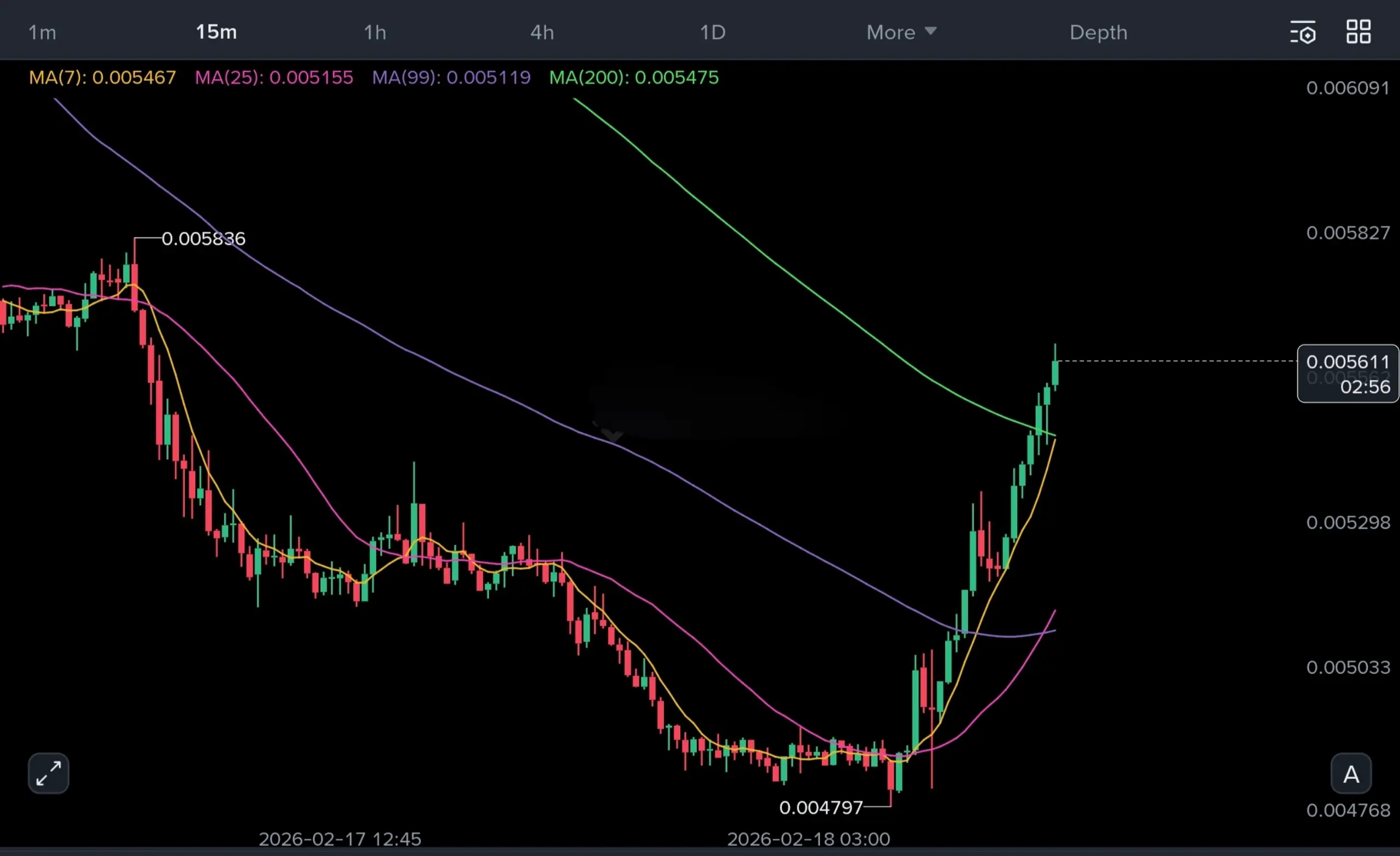Viewport: 1400px width, 856px height.
Task: Click the MA(25) indicator label
Action: pos(274,77)
